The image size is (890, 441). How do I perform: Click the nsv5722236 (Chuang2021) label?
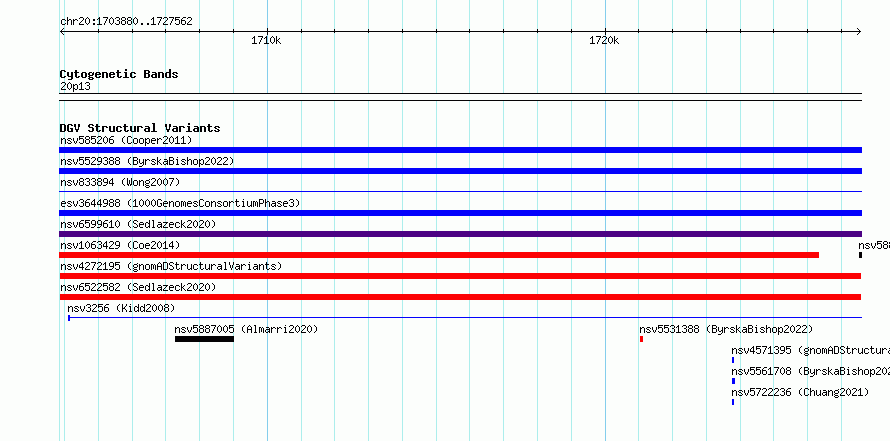tap(800, 392)
